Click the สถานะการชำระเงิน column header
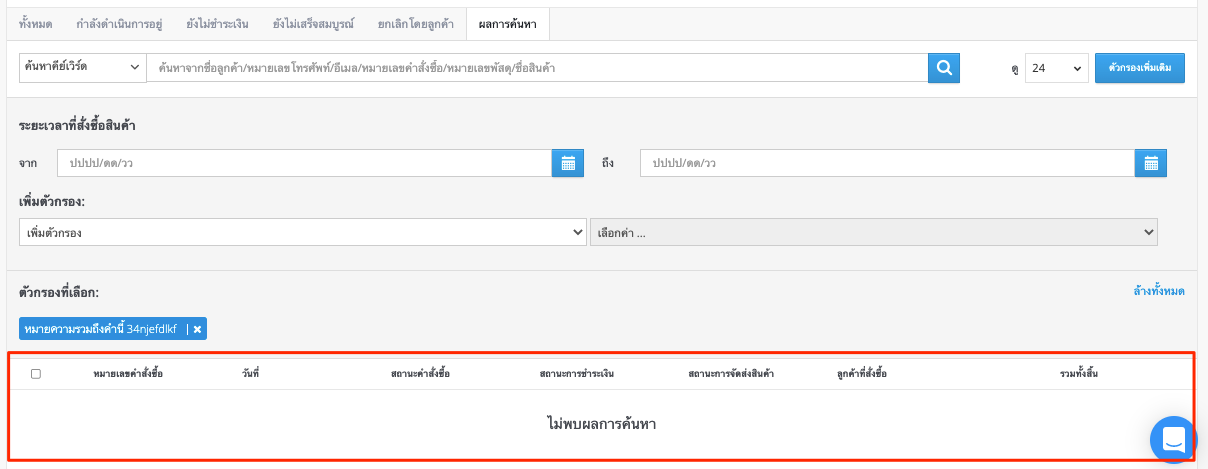This screenshot has width=1208, height=469. tap(576, 374)
